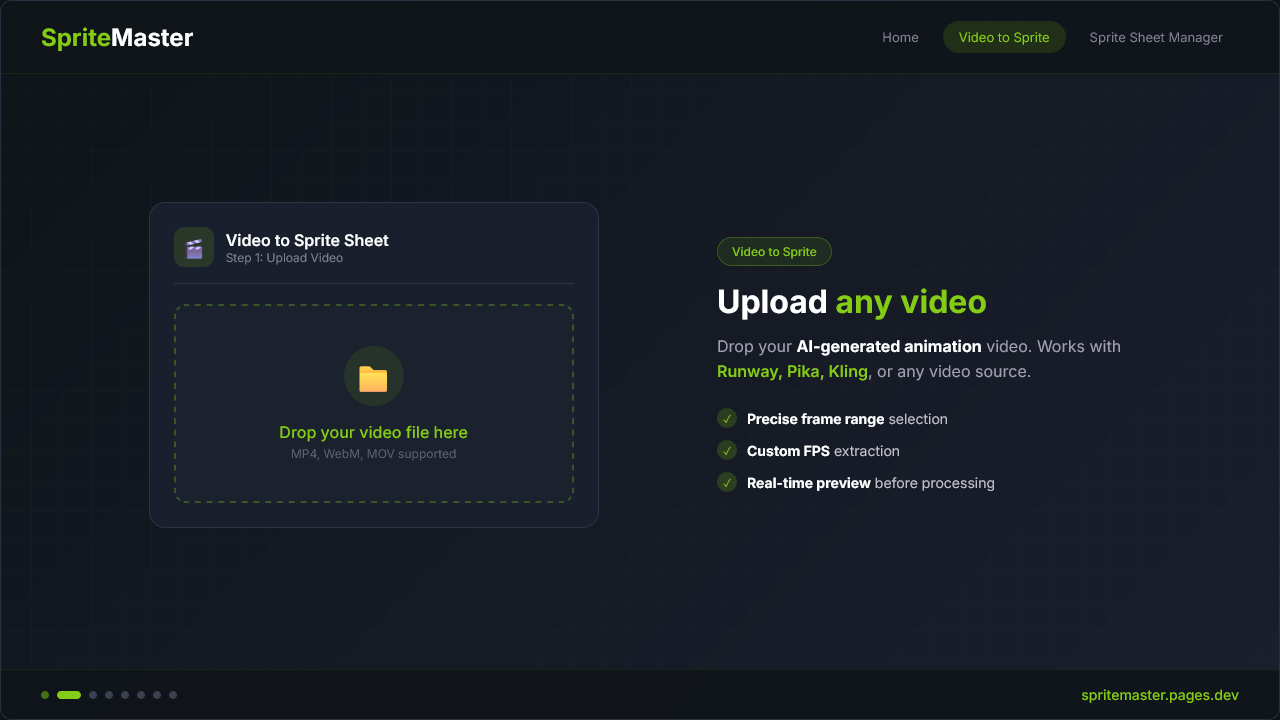Click the first pagination dot
The image size is (1280, 720).
click(x=45, y=694)
